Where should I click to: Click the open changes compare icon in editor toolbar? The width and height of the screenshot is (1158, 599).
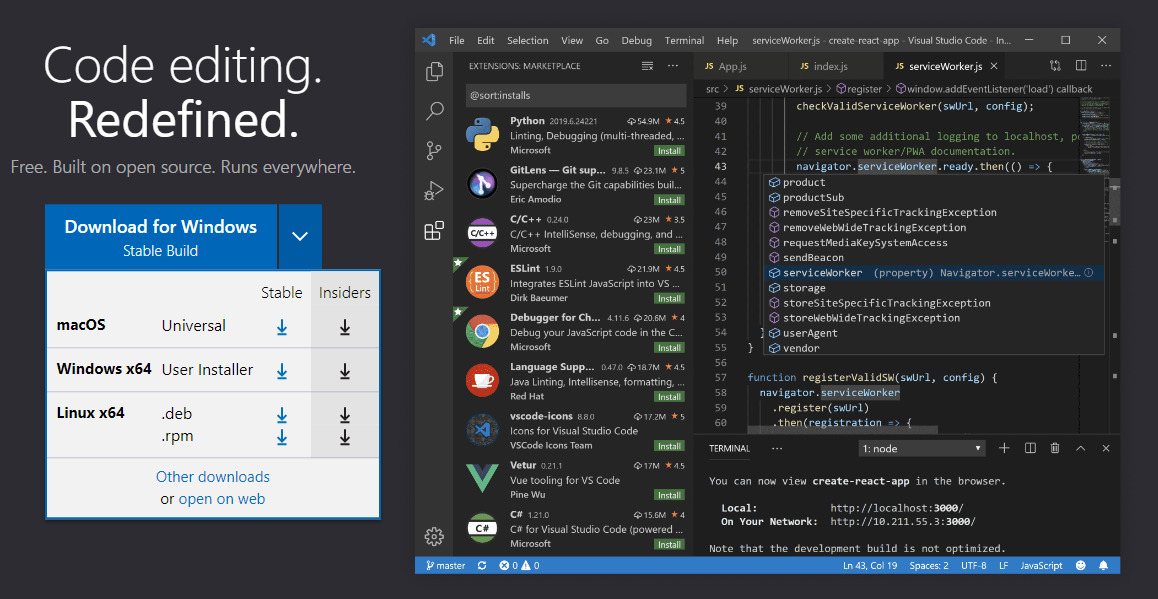click(x=1055, y=66)
